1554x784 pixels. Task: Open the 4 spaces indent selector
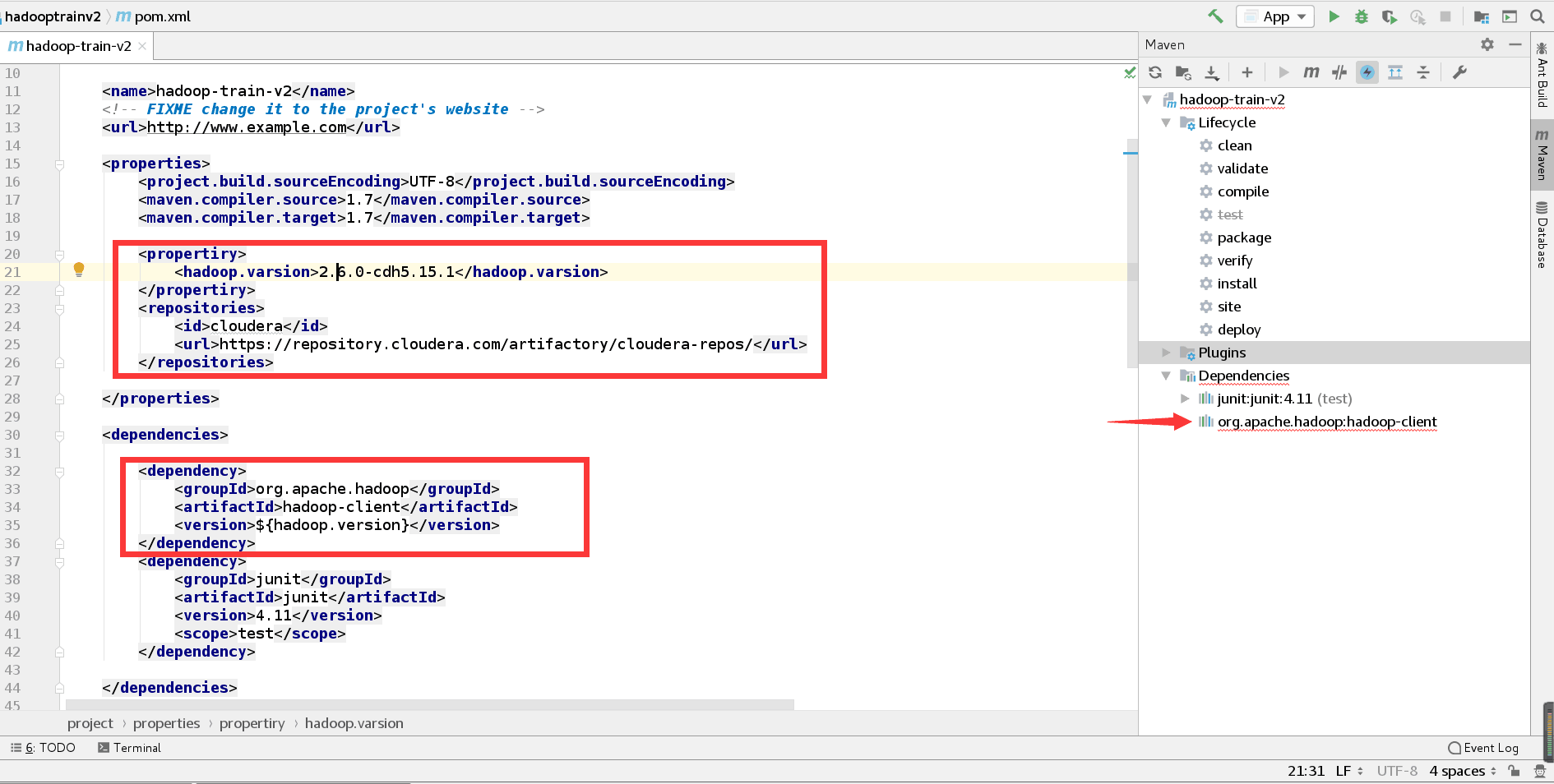[x=1463, y=771]
